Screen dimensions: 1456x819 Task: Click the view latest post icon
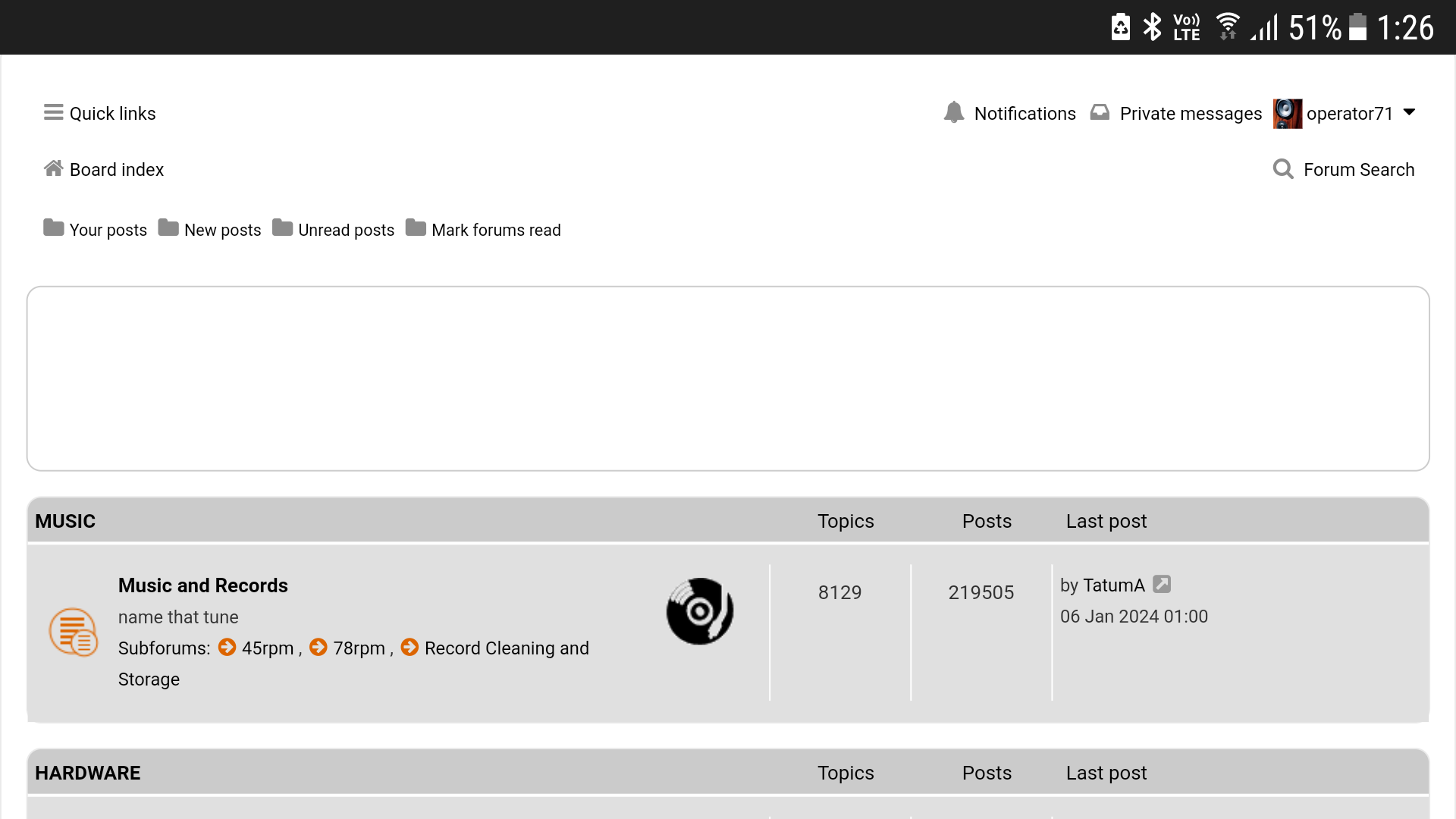[1162, 584]
